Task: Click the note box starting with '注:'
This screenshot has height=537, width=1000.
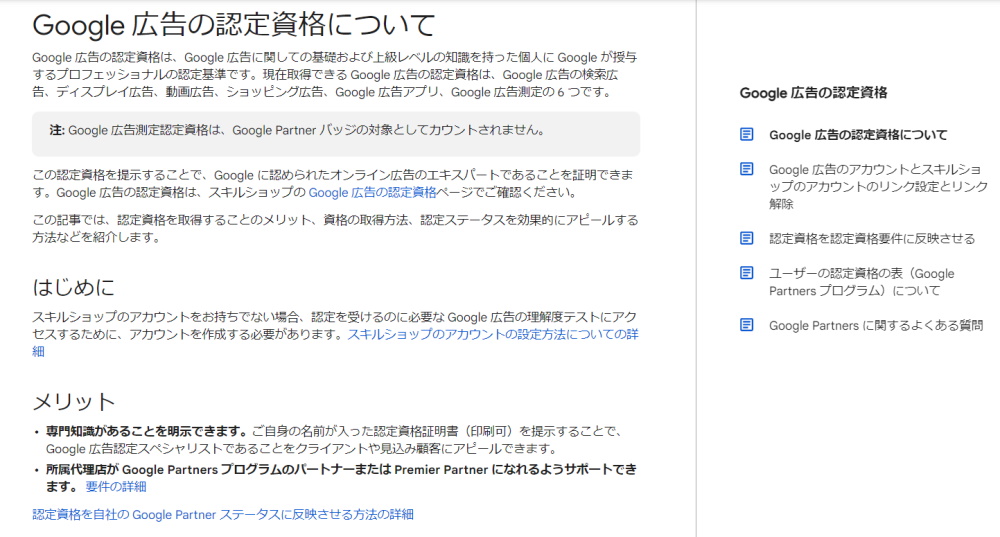Action: tap(336, 134)
